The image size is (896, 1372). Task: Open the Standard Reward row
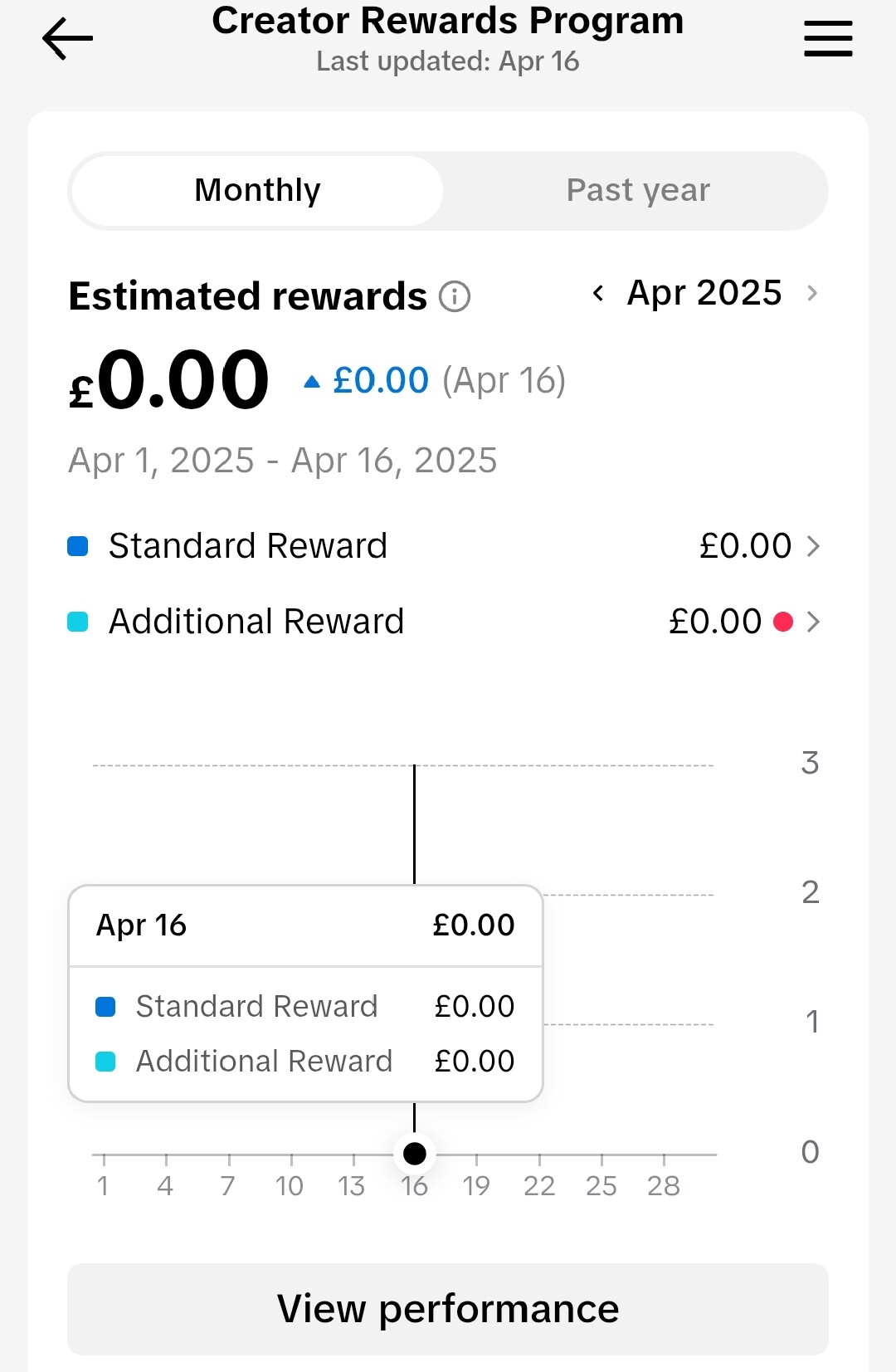coord(444,546)
